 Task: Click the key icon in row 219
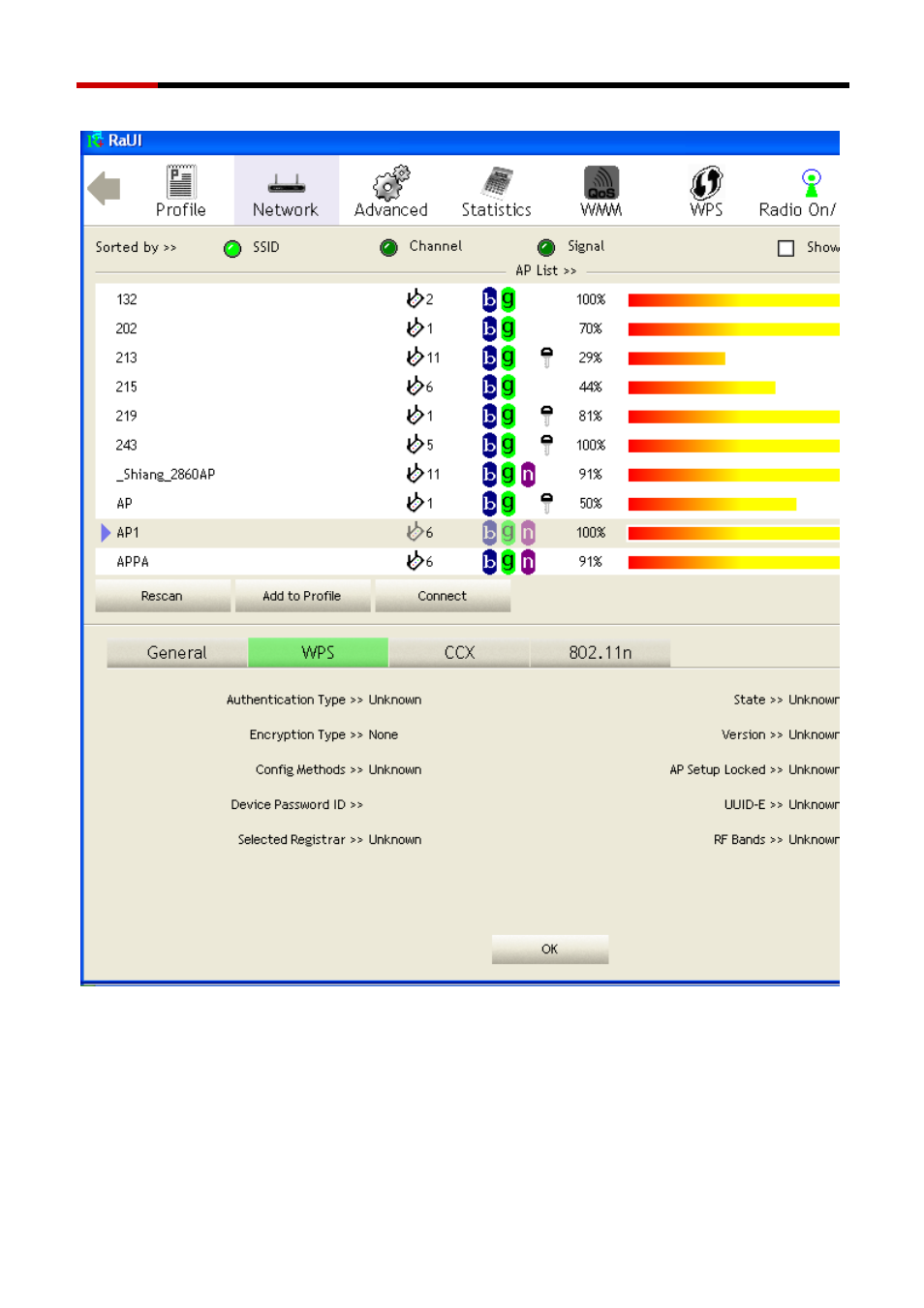[x=547, y=416]
